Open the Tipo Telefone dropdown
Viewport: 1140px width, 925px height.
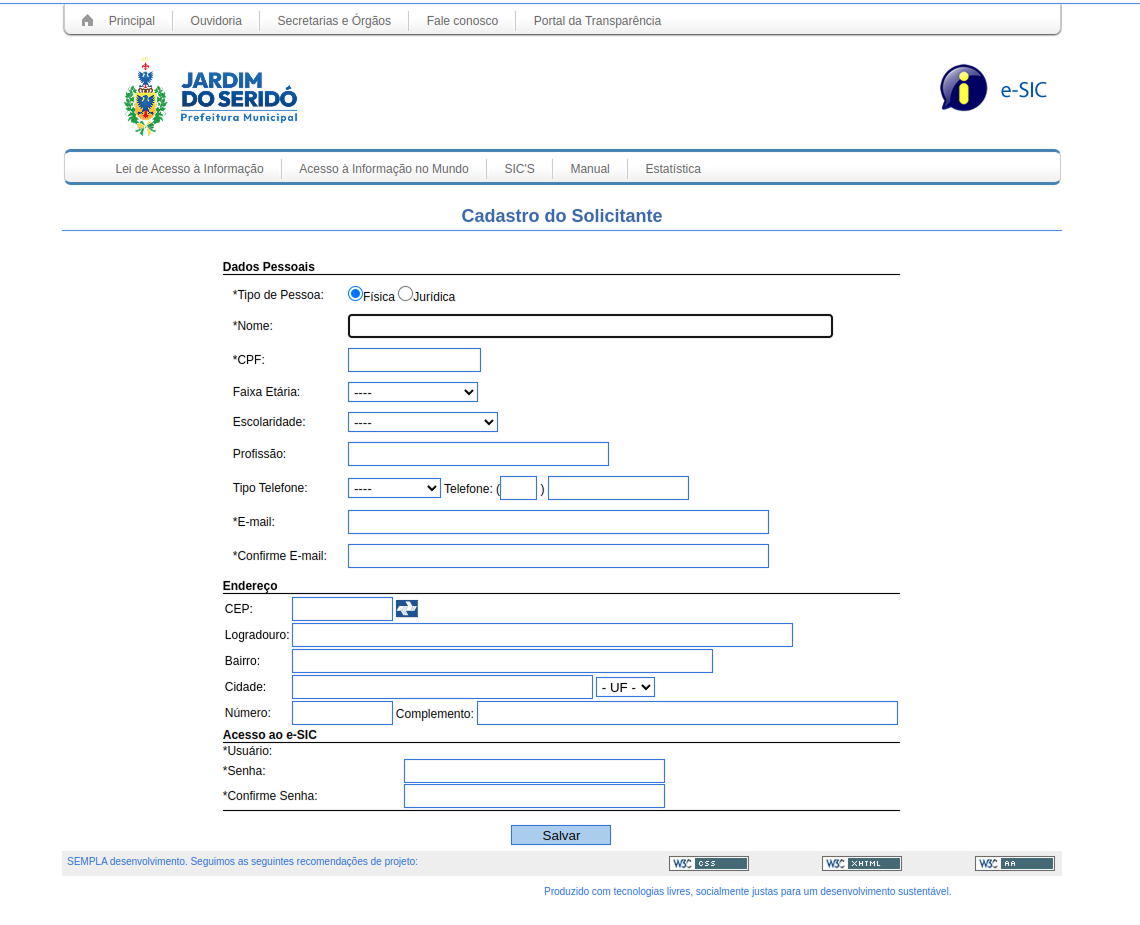[x=394, y=488]
